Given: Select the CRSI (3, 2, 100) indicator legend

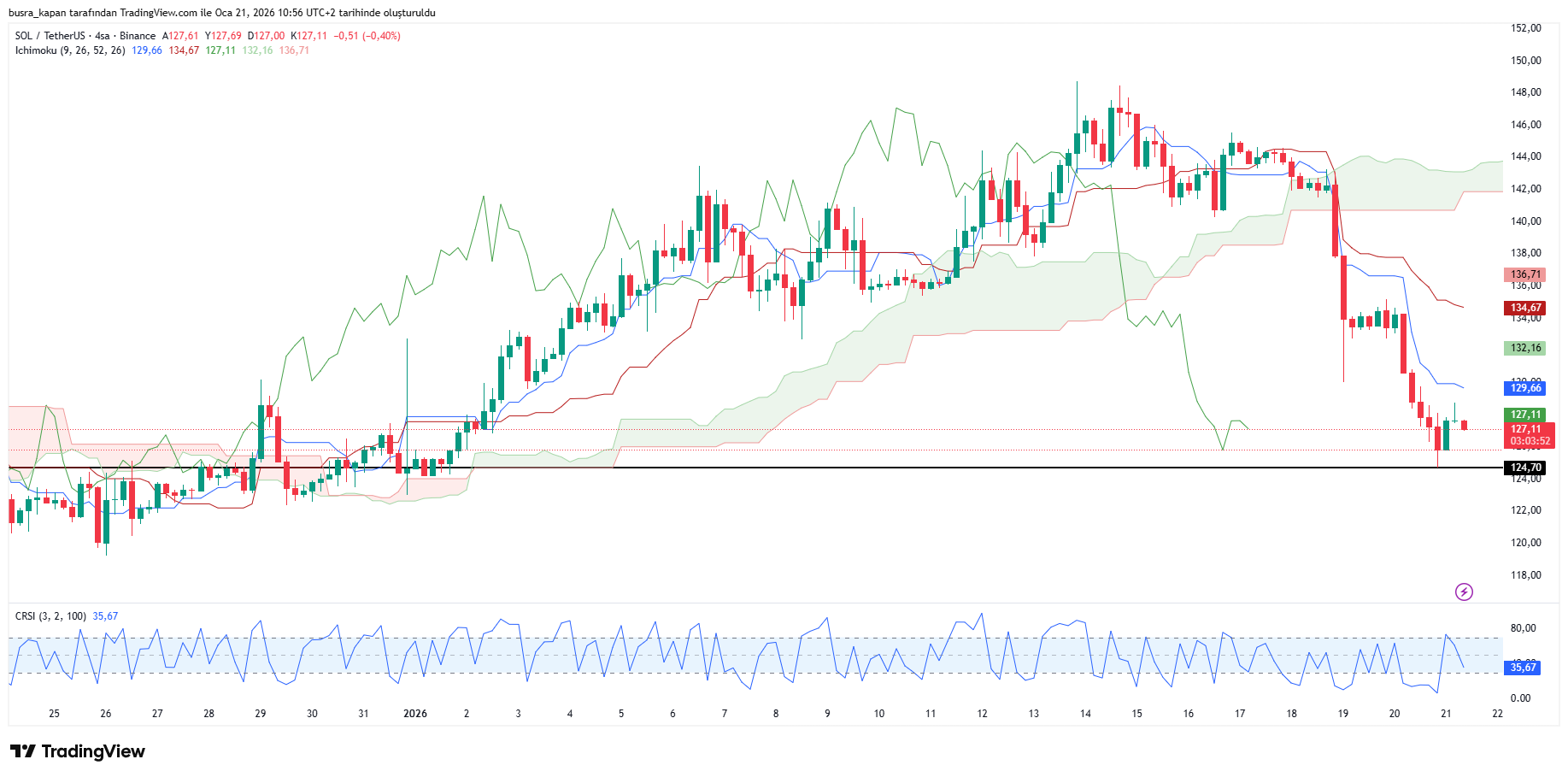Looking at the screenshot, I should coord(50,616).
